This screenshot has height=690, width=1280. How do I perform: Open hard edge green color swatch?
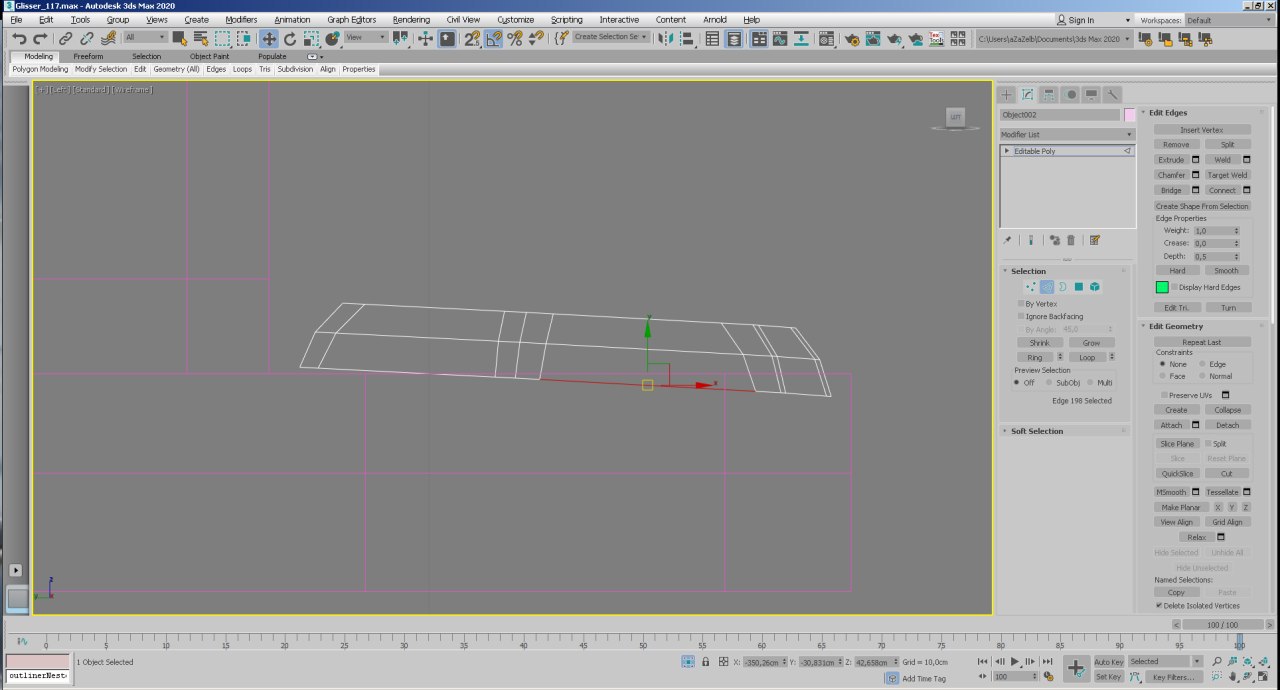coord(1162,287)
